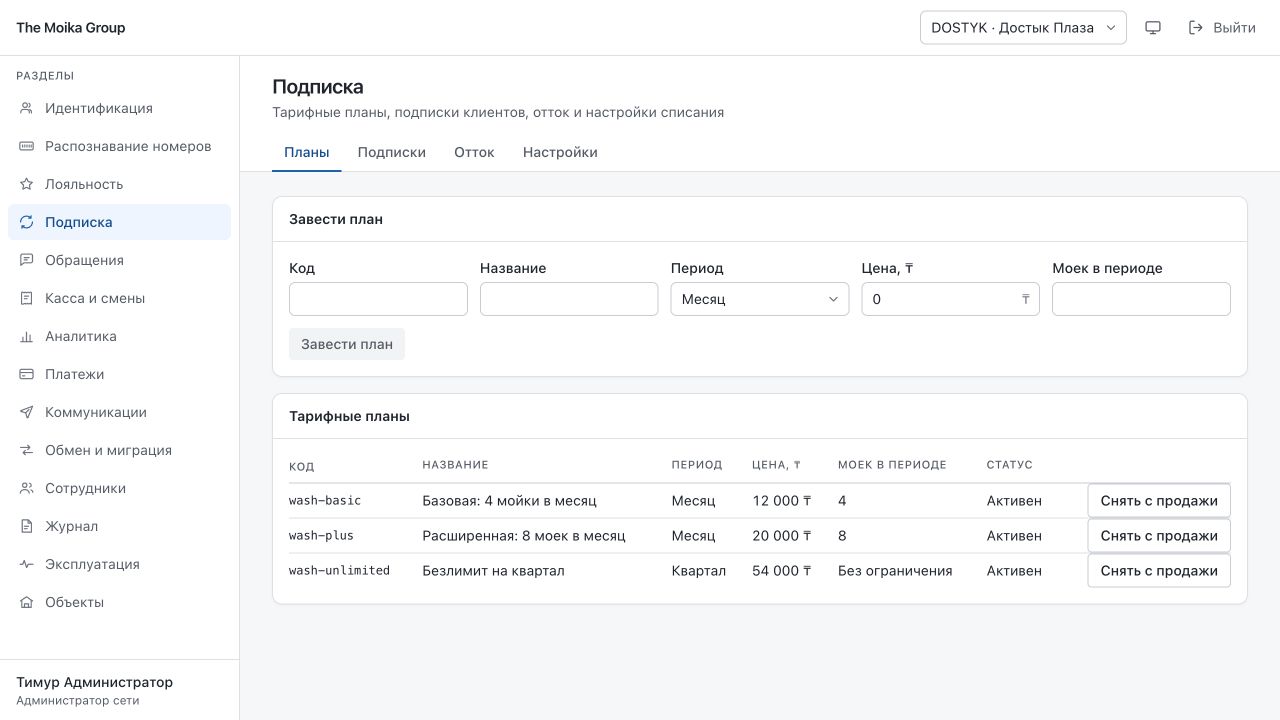This screenshot has height=720, width=1280.
Task: Click the 12 000 ₸ price cell
Action: (782, 501)
